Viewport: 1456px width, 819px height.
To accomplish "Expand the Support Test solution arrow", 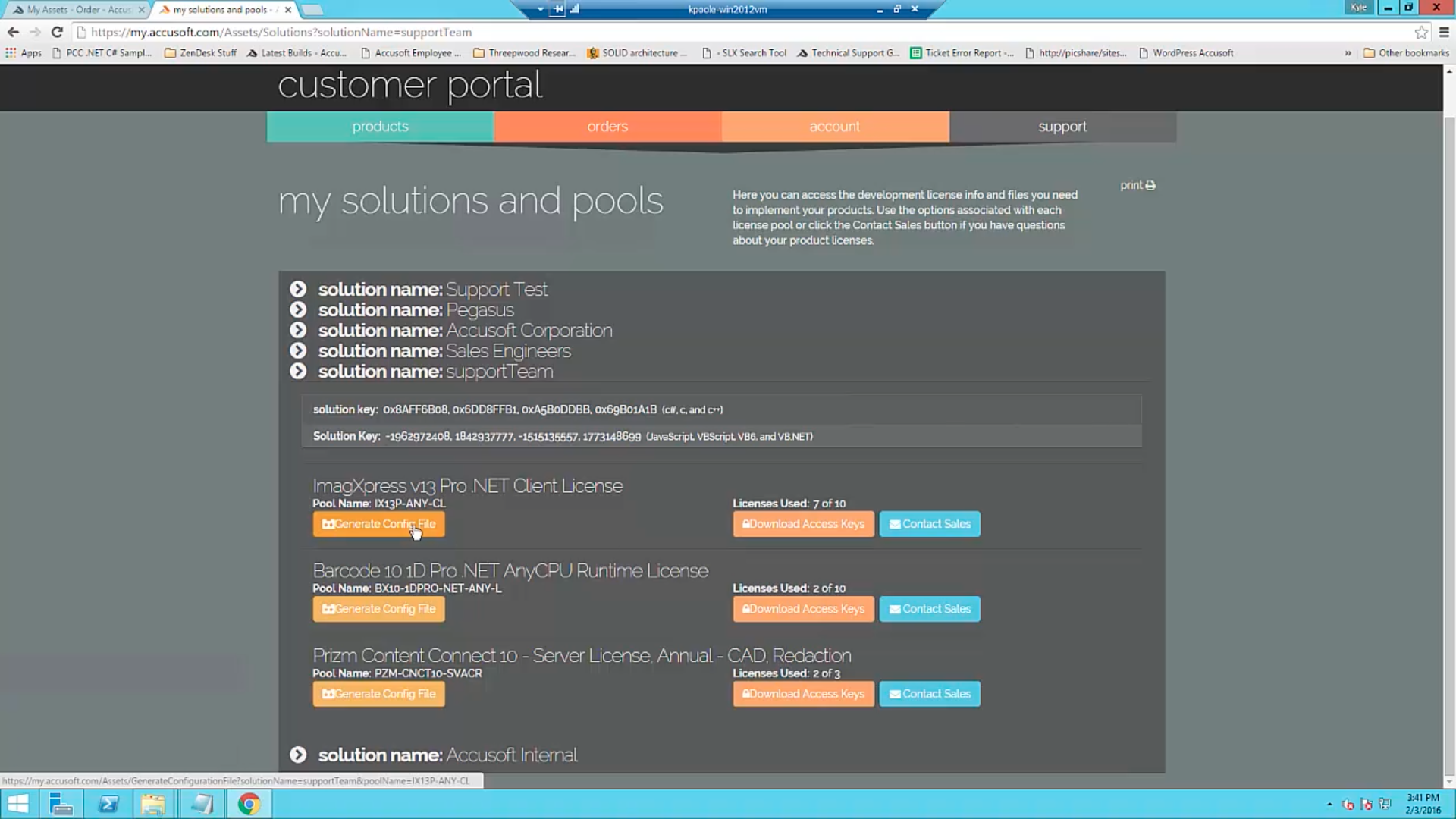I will click(x=298, y=289).
